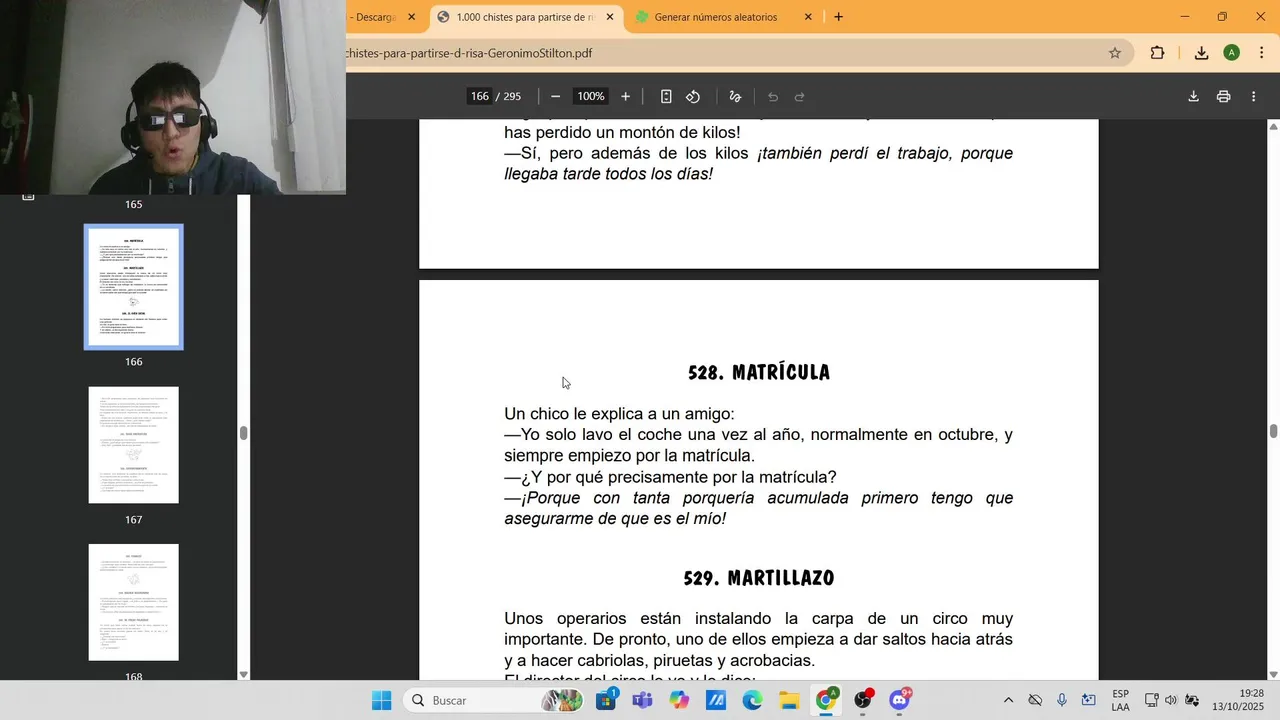Click the Buscar taskbar search box
Viewport: 1280px width, 720px height.
pos(496,700)
